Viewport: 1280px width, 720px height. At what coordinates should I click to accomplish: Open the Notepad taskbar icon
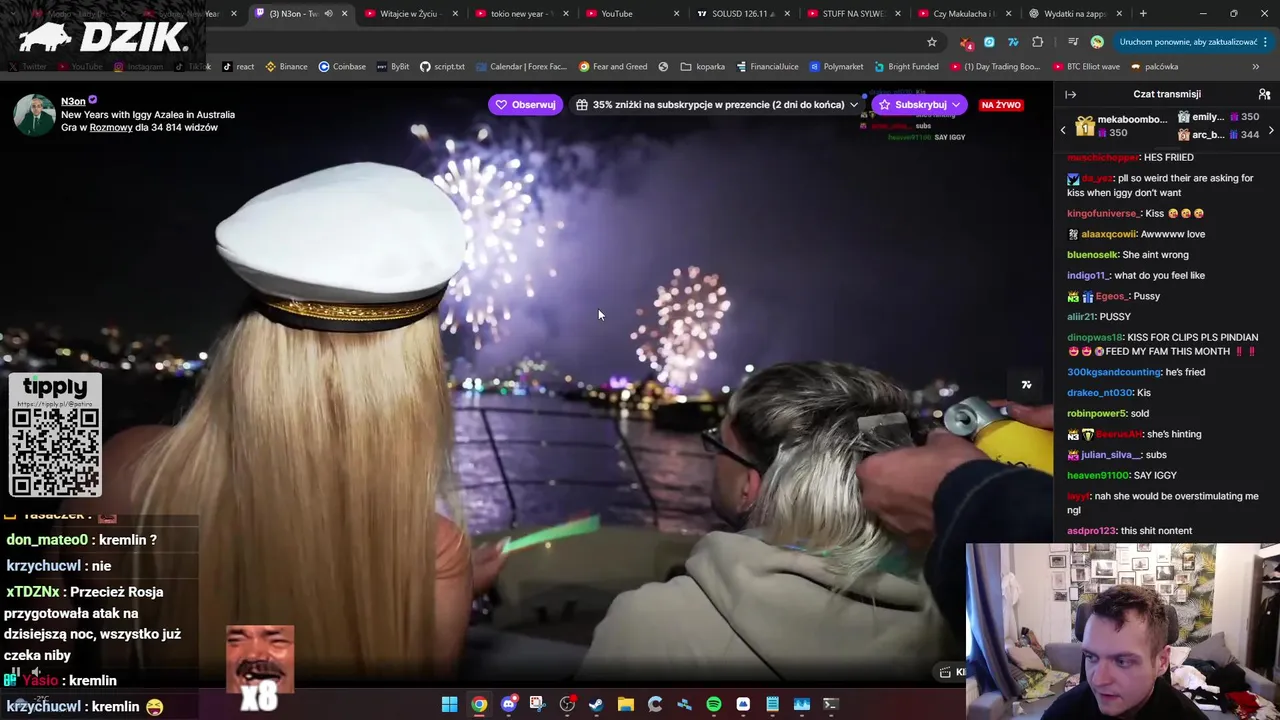point(772,704)
